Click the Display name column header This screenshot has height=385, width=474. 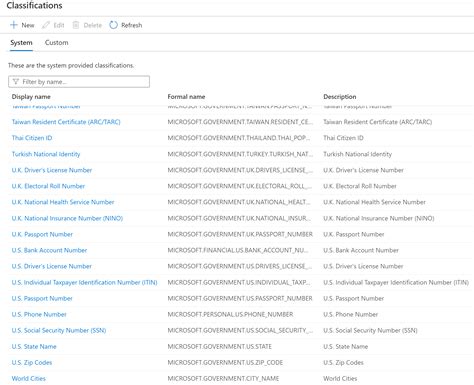pyautogui.click(x=31, y=97)
